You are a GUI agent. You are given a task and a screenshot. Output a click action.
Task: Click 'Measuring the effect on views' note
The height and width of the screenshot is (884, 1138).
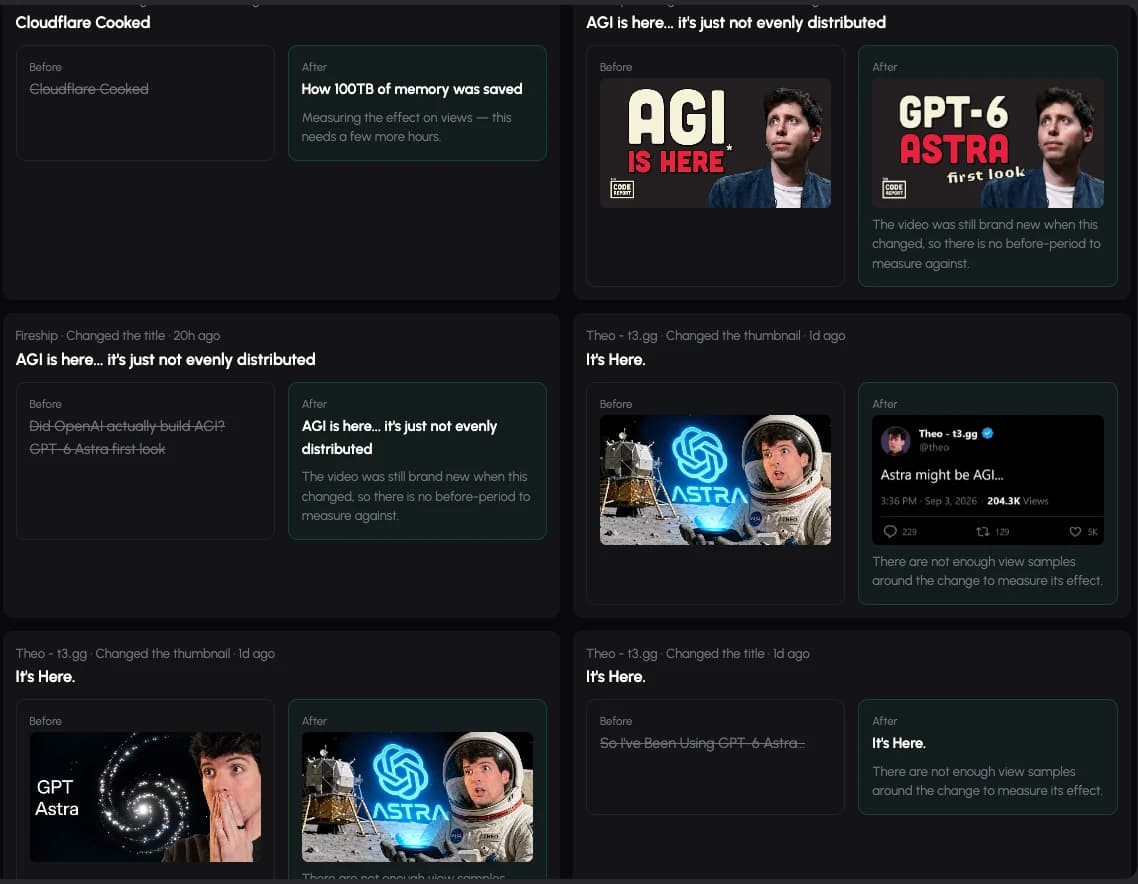(x=406, y=127)
